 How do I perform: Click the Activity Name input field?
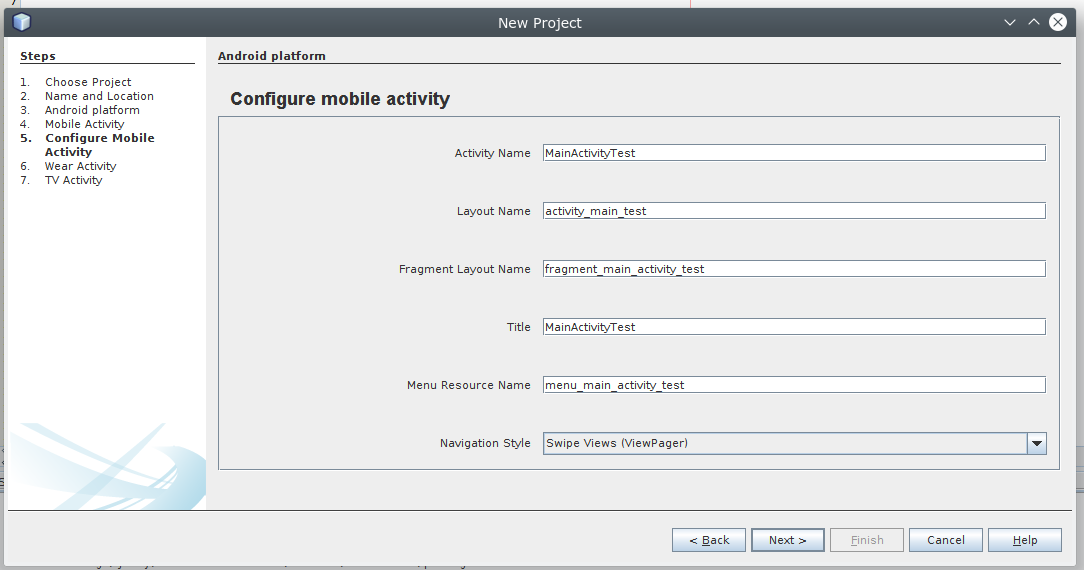tap(794, 153)
